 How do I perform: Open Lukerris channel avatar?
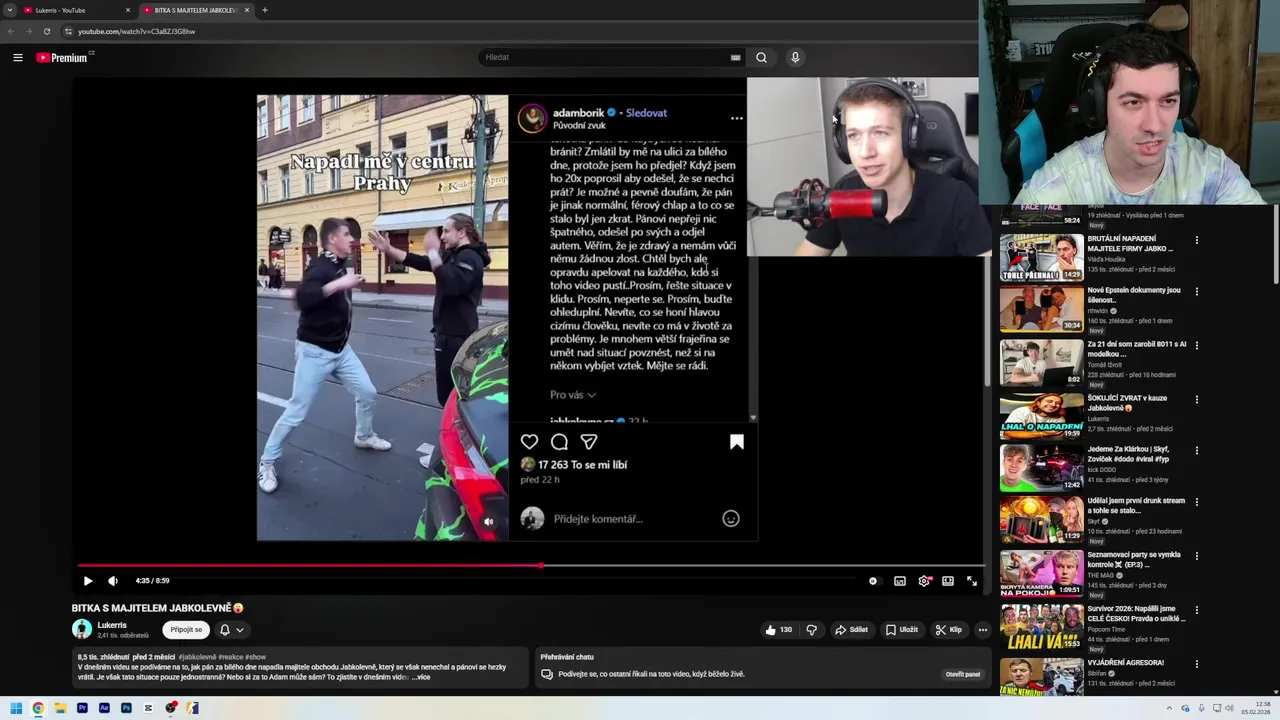82,630
